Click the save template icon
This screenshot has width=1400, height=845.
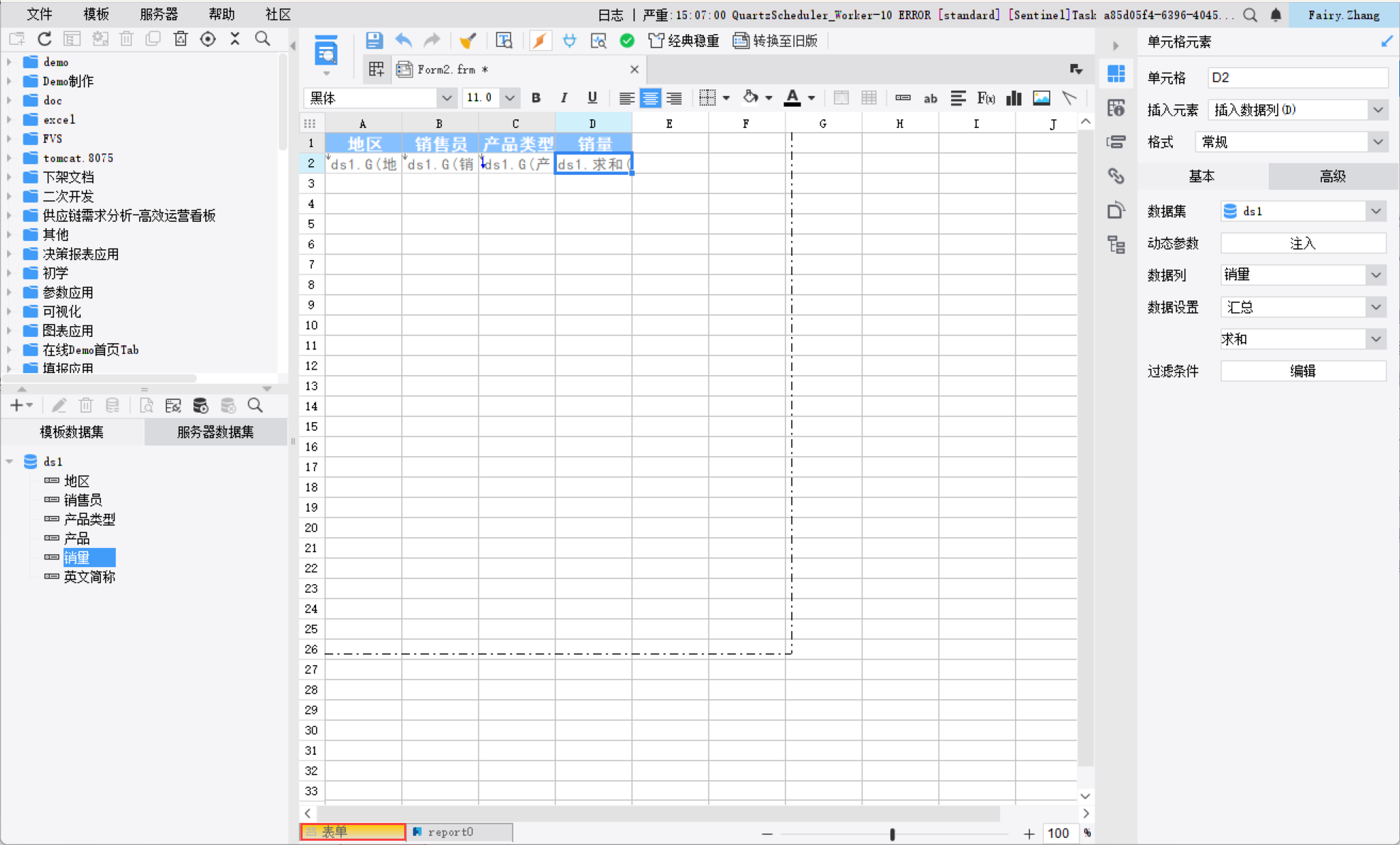point(374,41)
